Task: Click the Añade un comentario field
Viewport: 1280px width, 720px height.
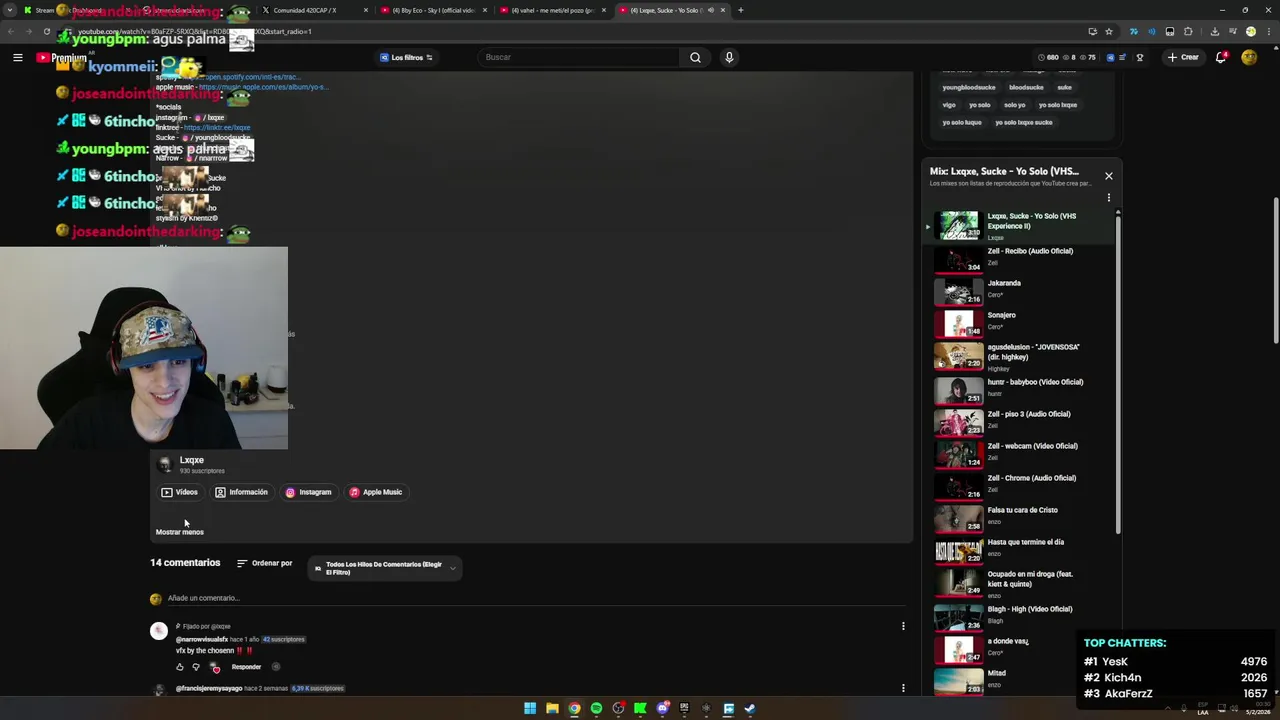Action: (x=536, y=598)
